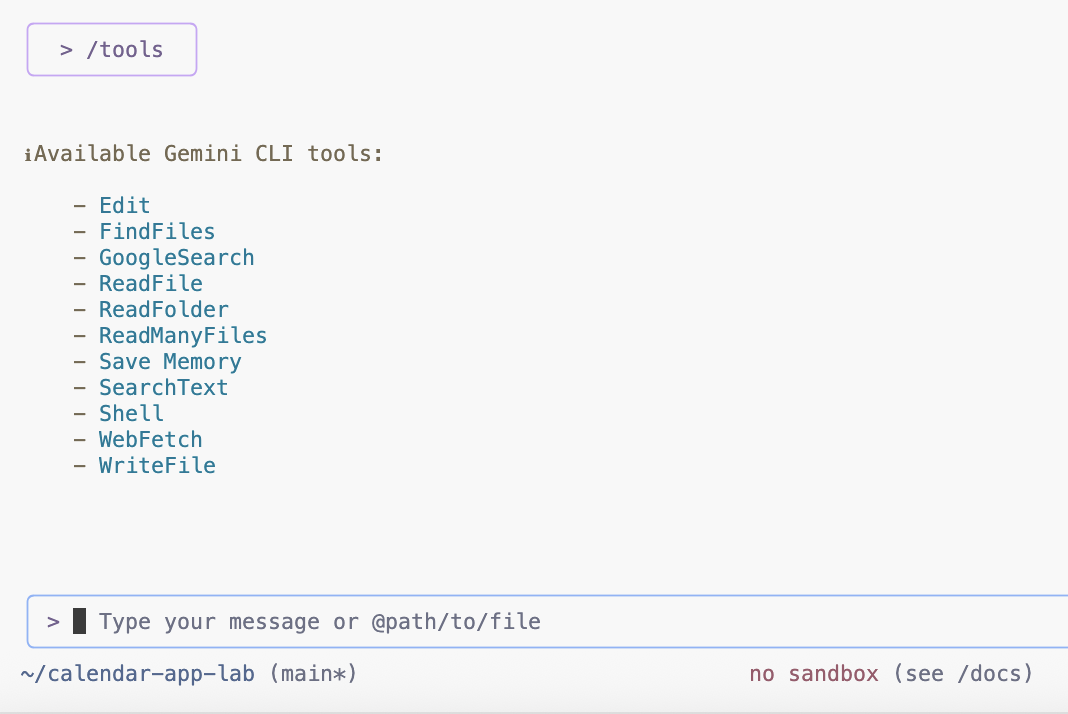Screen dimensions: 1068x714
Task: Click the ReadFolder tool name
Action: [x=163, y=310]
